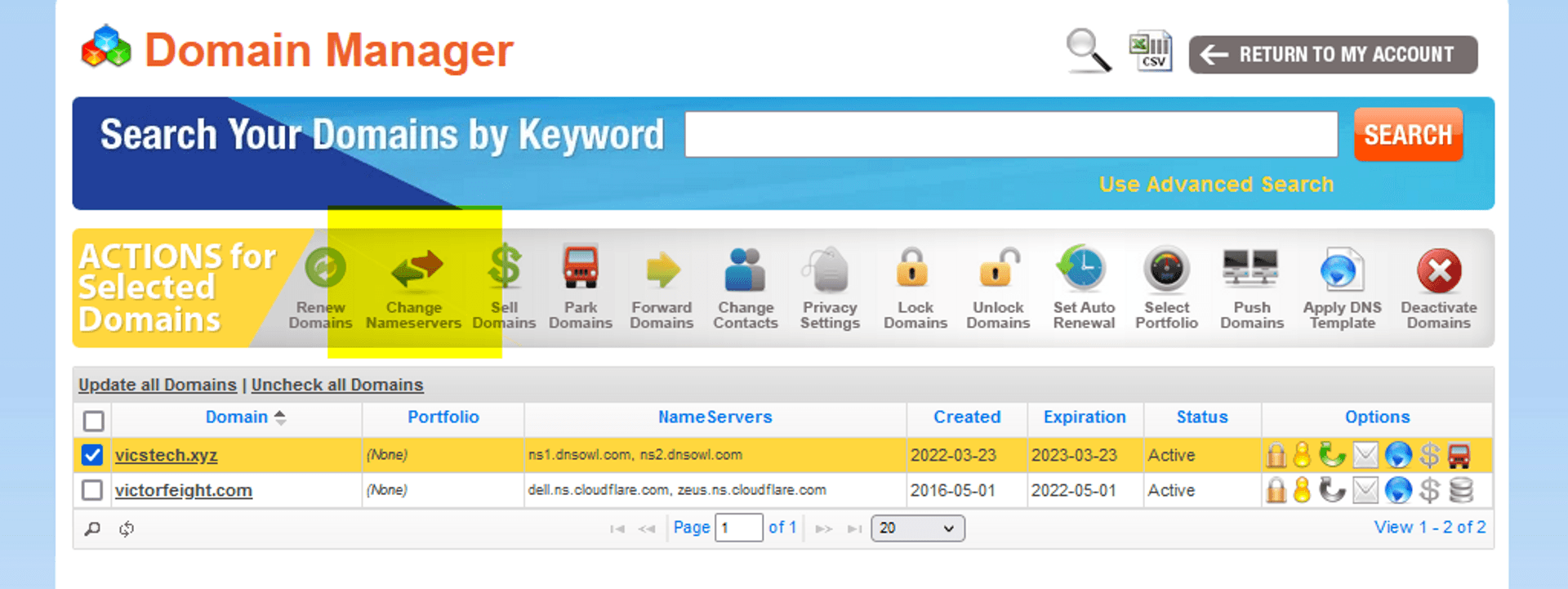Click the page number input field
This screenshot has height=589, width=1568.
[739, 528]
